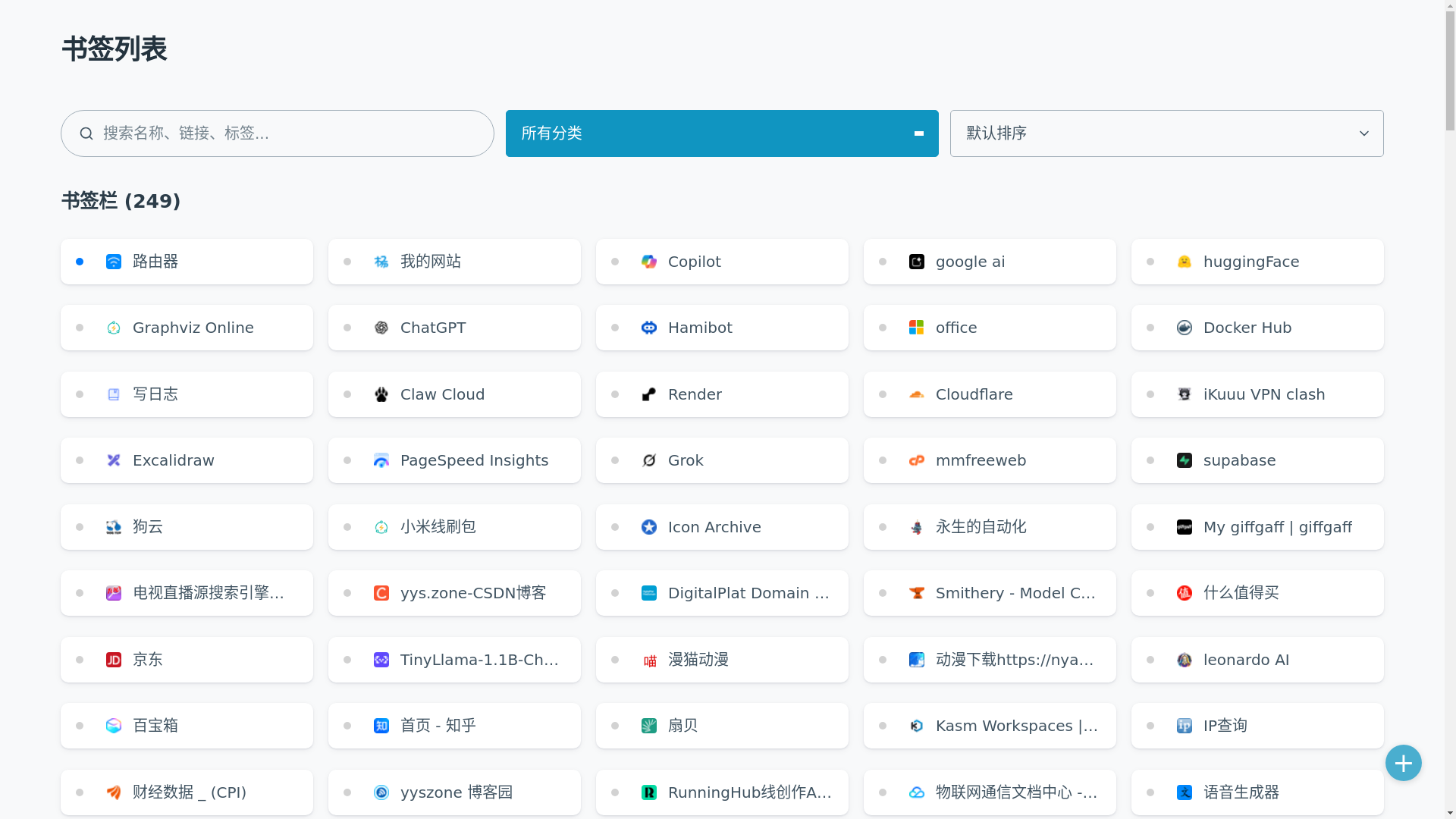The width and height of the screenshot is (1456, 819).
Task: Open the 物联网通信文档中心 bookmark
Action: click(990, 792)
